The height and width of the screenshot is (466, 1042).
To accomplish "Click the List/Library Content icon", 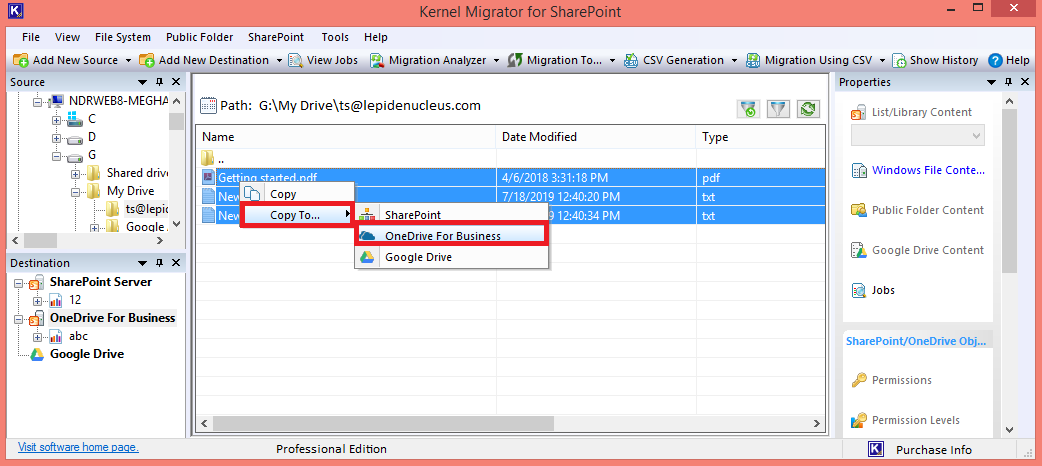I will coord(859,112).
